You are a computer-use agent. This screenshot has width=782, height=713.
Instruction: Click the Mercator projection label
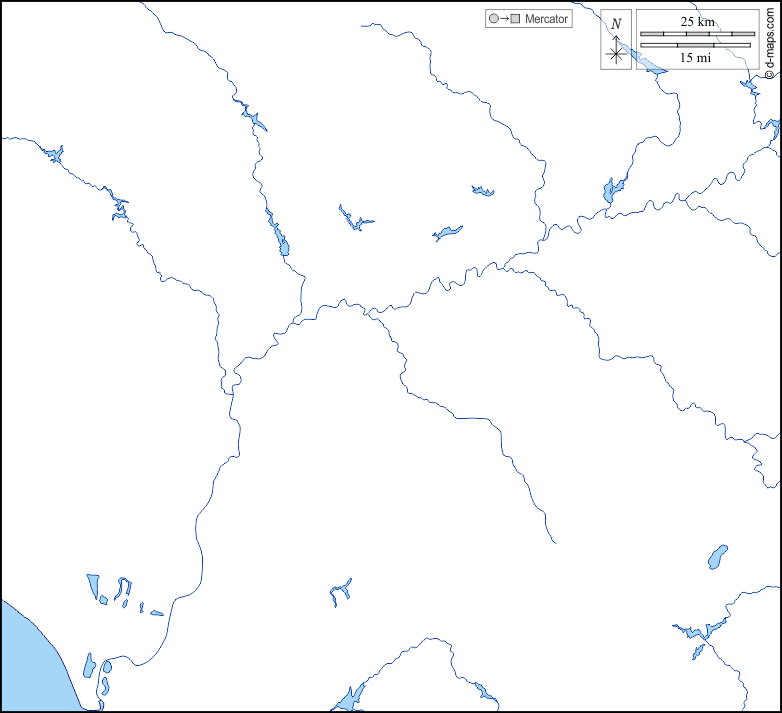click(546, 19)
